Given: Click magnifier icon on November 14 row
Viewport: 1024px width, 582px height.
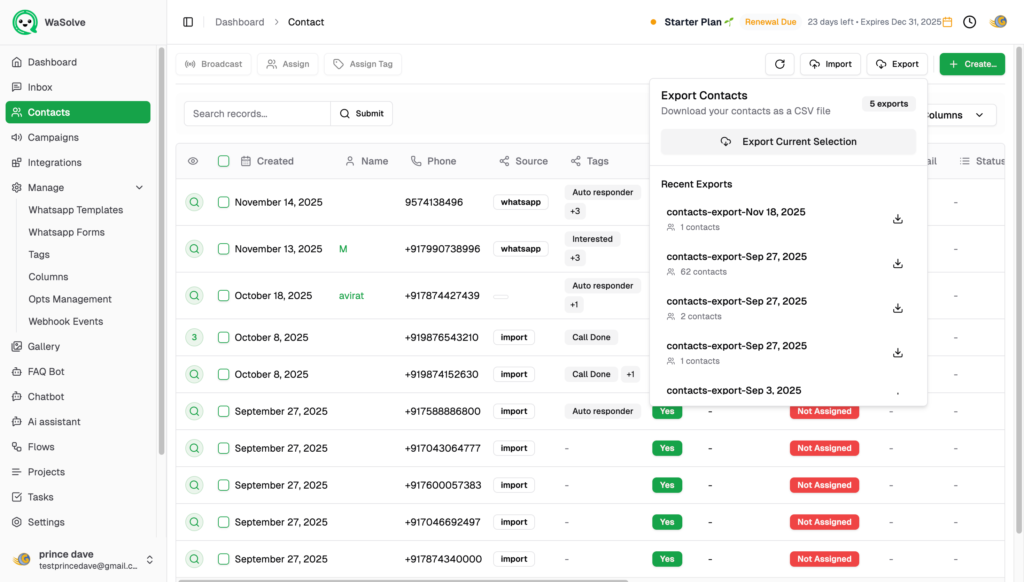Looking at the screenshot, I should [194, 202].
